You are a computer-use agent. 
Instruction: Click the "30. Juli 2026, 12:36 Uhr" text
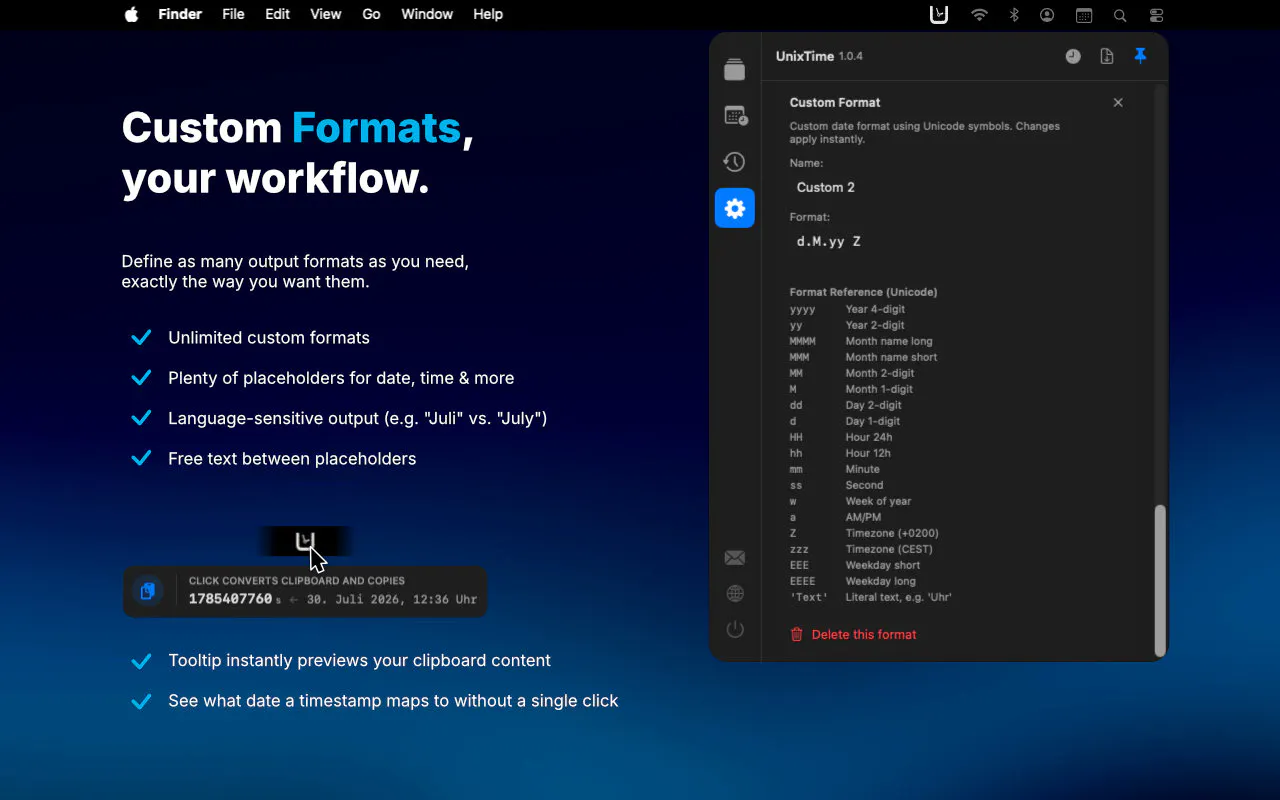[x=392, y=600]
